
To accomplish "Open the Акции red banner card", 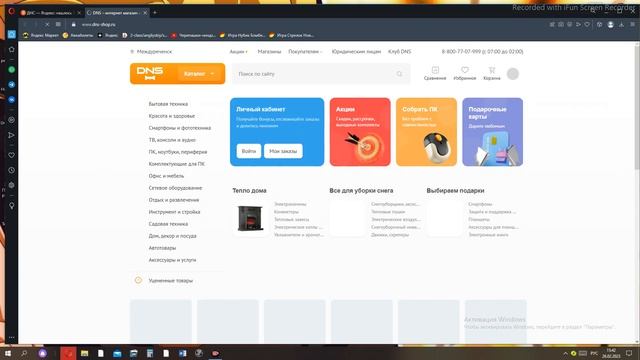I will point(360,132).
